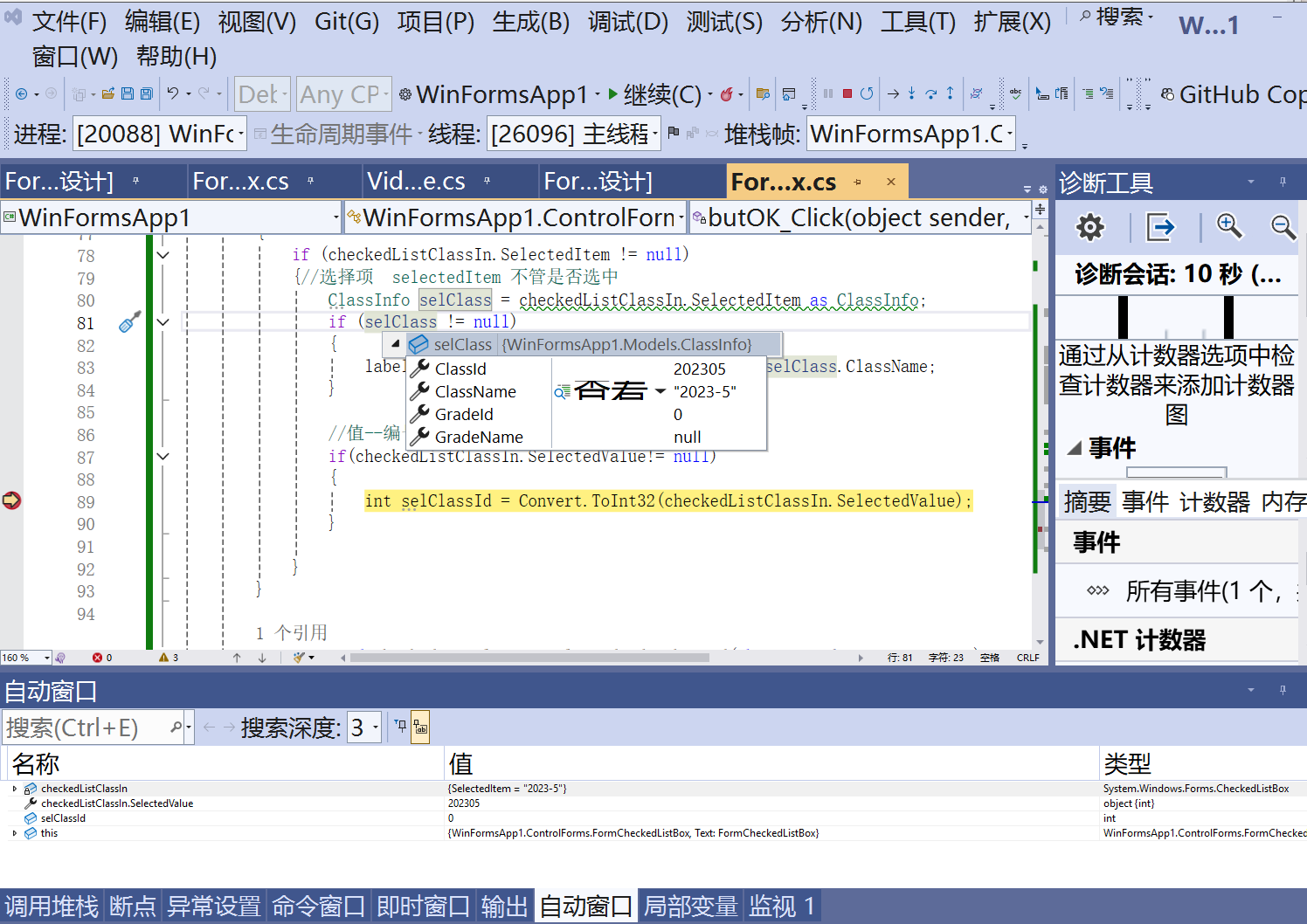
Task: Click the comment selected lines icon
Action: coord(1088,93)
